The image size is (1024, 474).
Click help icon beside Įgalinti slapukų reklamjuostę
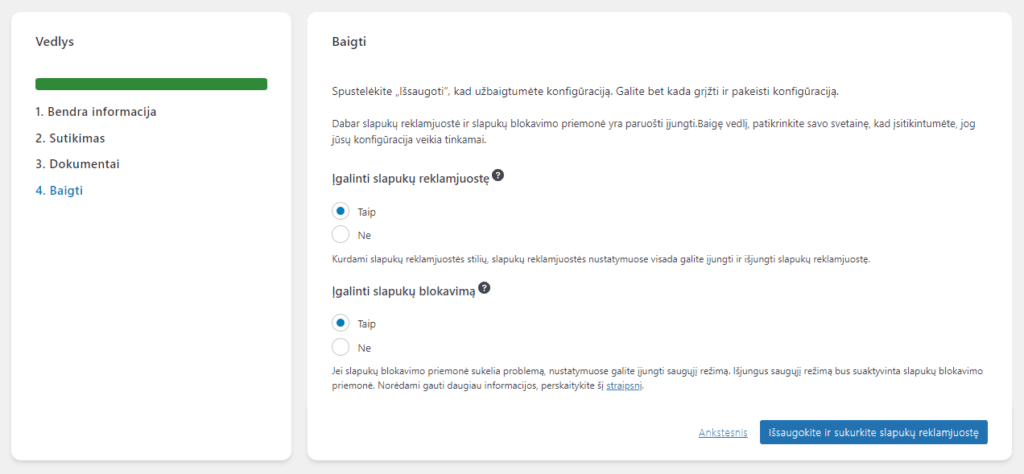(x=498, y=175)
